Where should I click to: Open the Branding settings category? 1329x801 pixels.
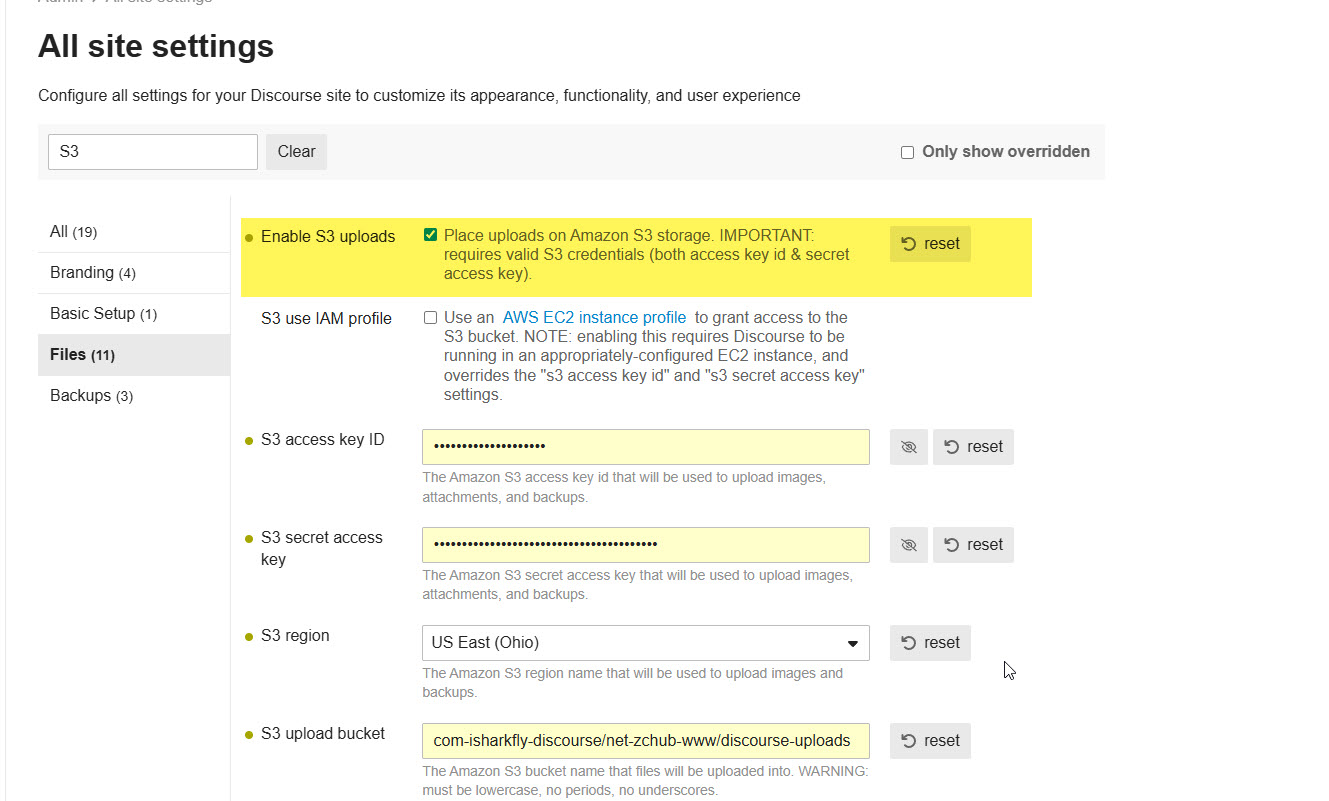click(92, 273)
